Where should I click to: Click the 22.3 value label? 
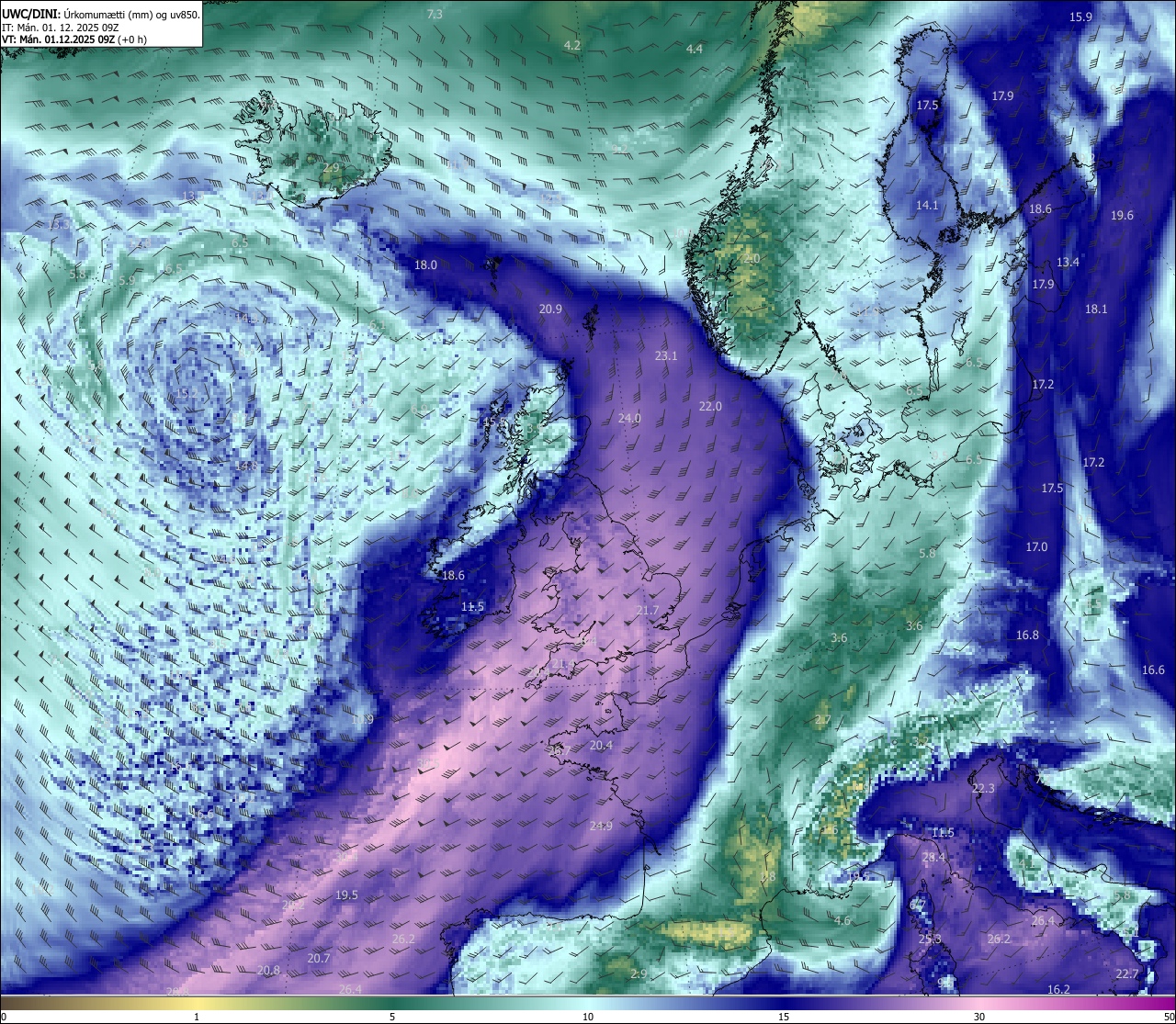(x=983, y=788)
